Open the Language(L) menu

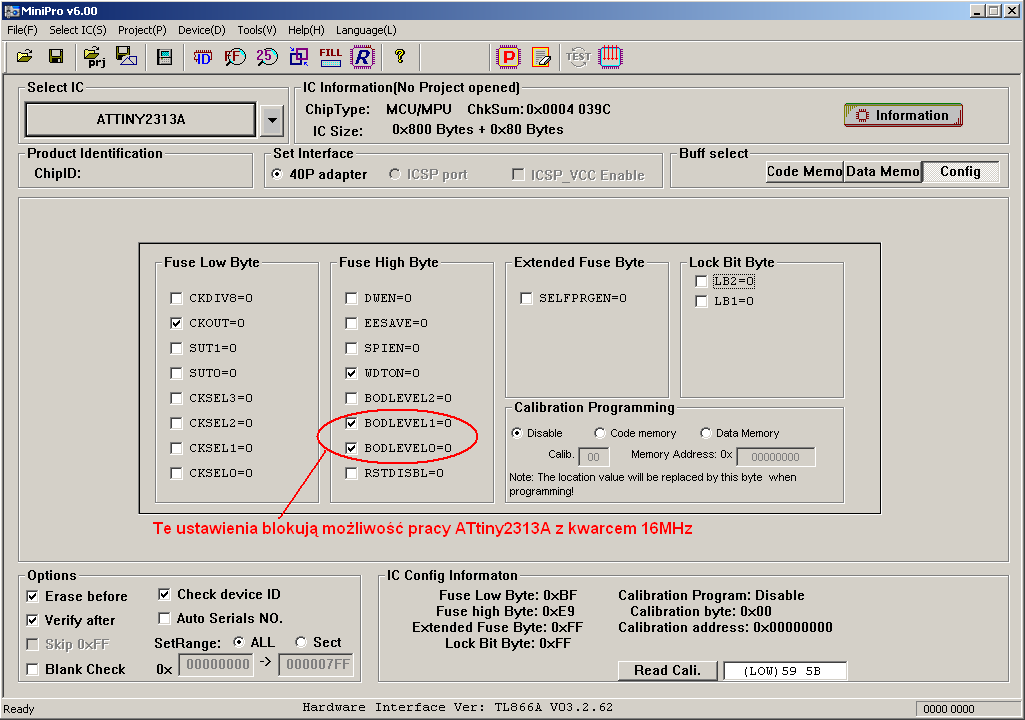(x=366, y=30)
